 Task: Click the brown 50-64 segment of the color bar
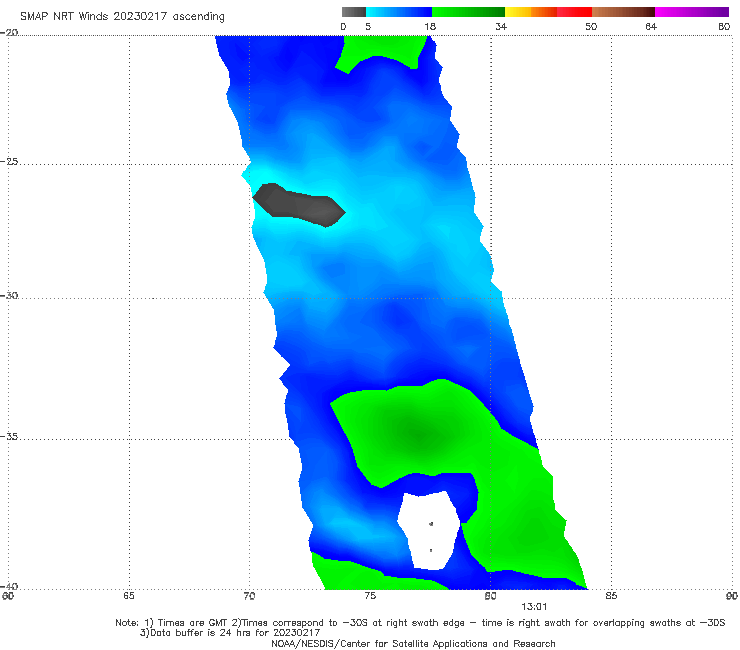(623, 12)
